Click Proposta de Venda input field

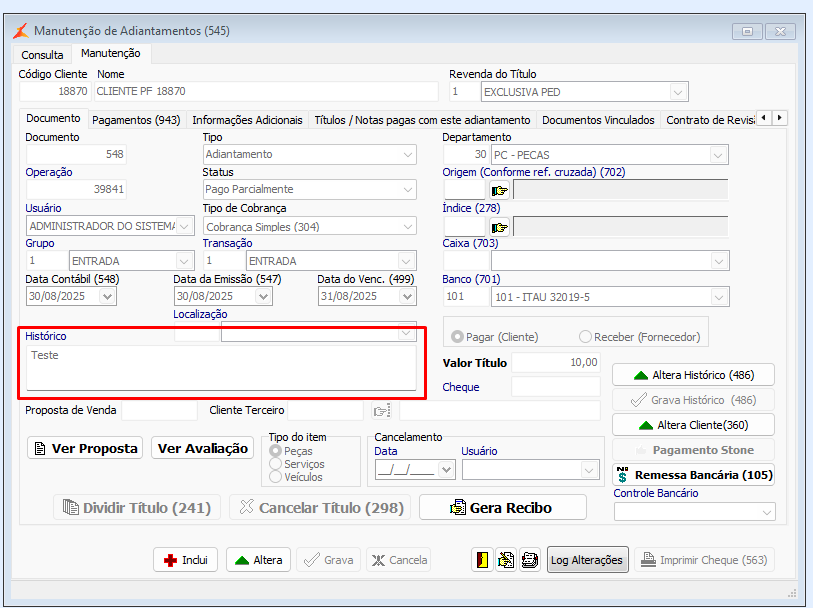click(x=159, y=411)
